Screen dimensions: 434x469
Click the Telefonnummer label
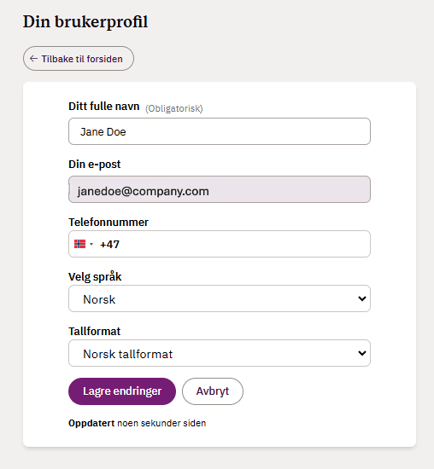[108, 222]
